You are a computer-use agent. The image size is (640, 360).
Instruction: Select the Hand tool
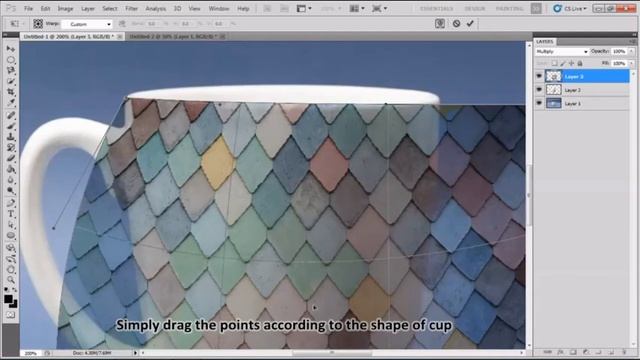[x=11, y=269]
